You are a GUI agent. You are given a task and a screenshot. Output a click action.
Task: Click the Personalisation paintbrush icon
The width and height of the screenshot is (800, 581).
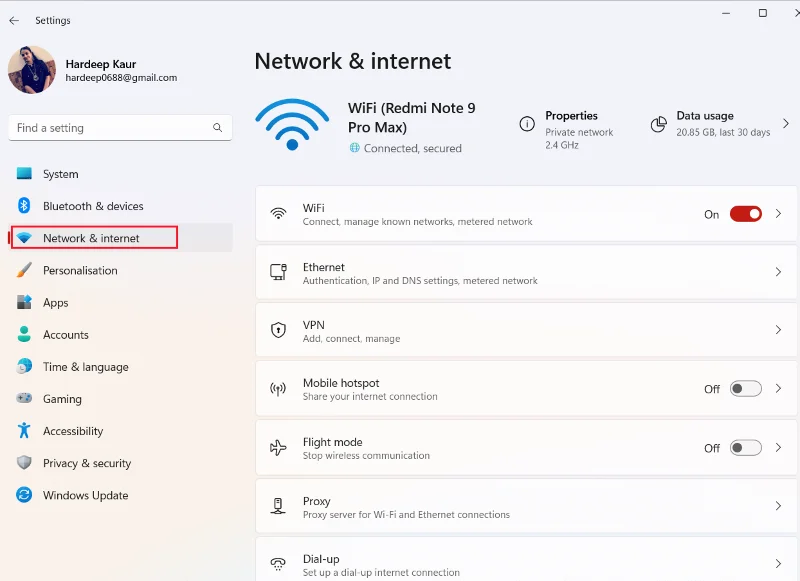(x=24, y=270)
